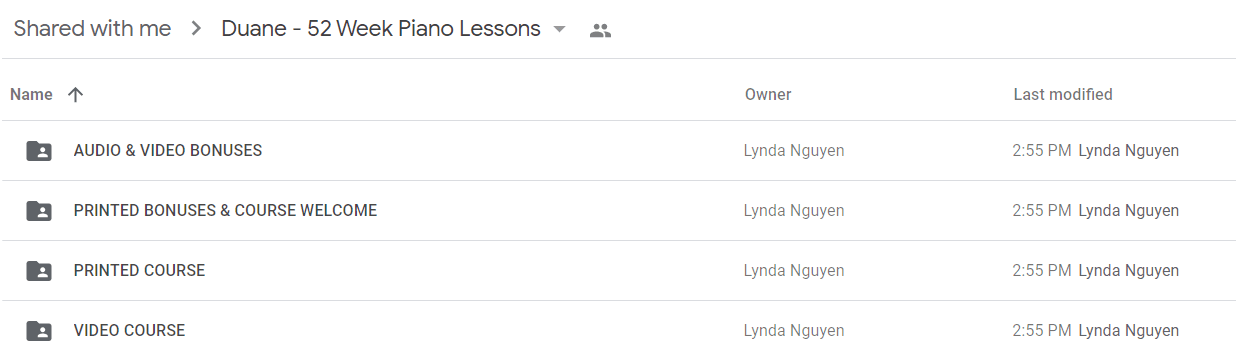The height and width of the screenshot is (360, 1236).
Task: Click the PRINTED COURSE shared folder icon
Action: click(x=39, y=271)
